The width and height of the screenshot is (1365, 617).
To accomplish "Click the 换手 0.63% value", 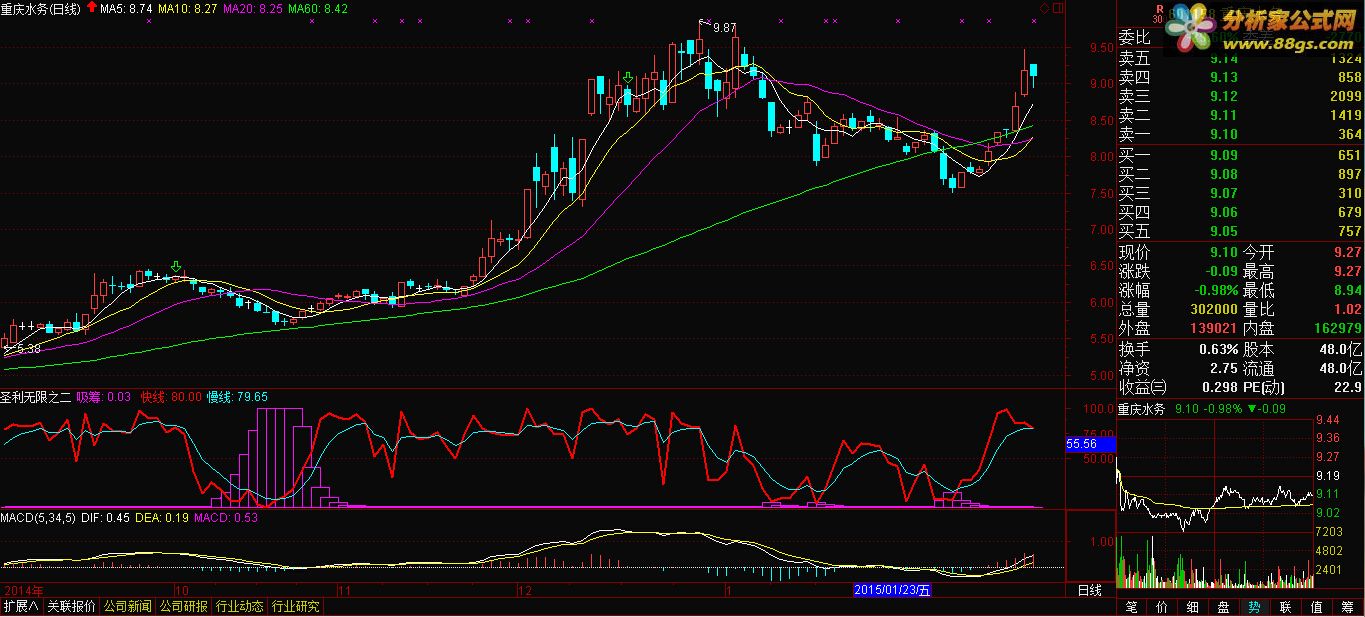I will tap(1218, 349).
